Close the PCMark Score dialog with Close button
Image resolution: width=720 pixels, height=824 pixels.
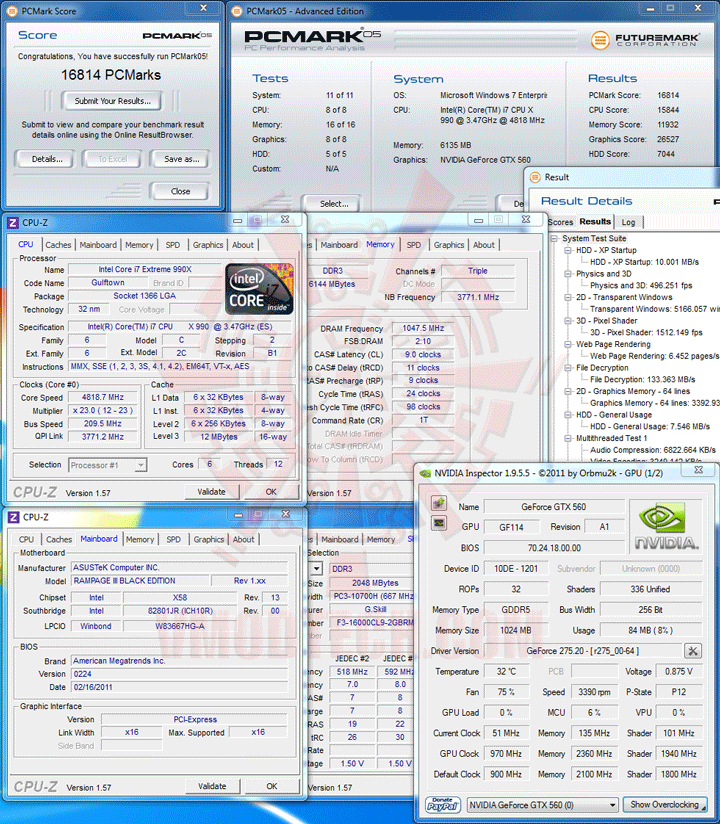tap(180, 191)
